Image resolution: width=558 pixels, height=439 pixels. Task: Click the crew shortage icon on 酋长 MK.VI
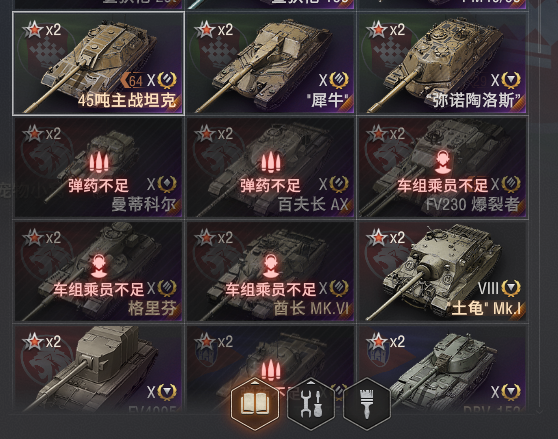[270, 266]
